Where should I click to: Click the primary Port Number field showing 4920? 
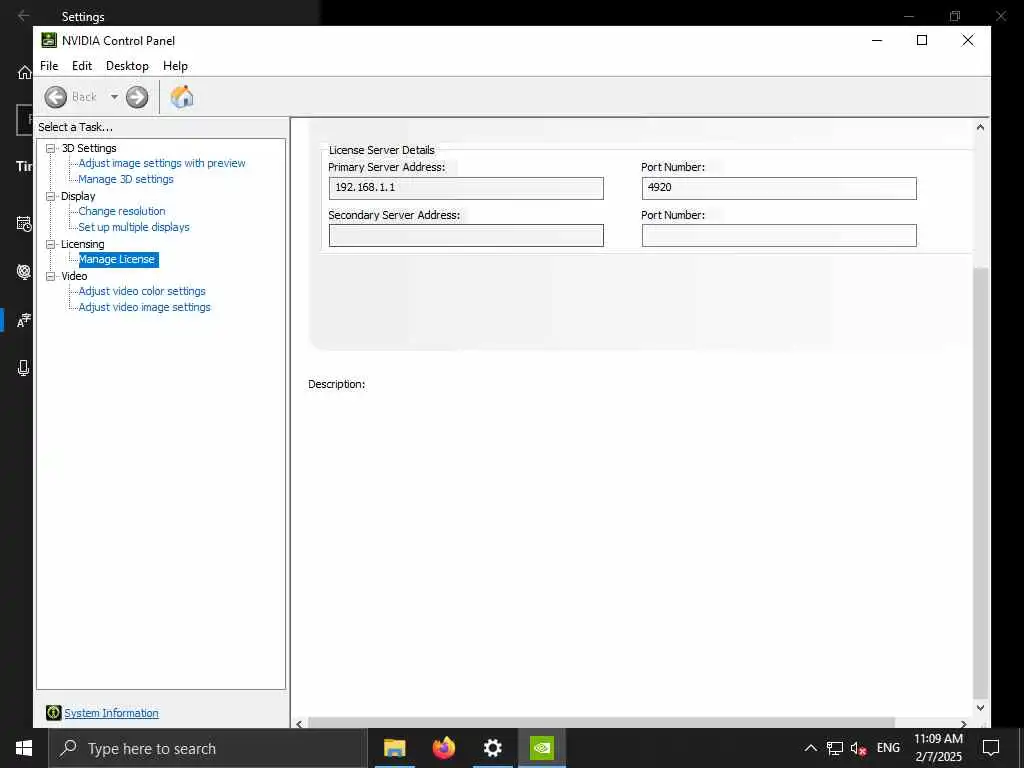pyautogui.click(x=779, y=188)
